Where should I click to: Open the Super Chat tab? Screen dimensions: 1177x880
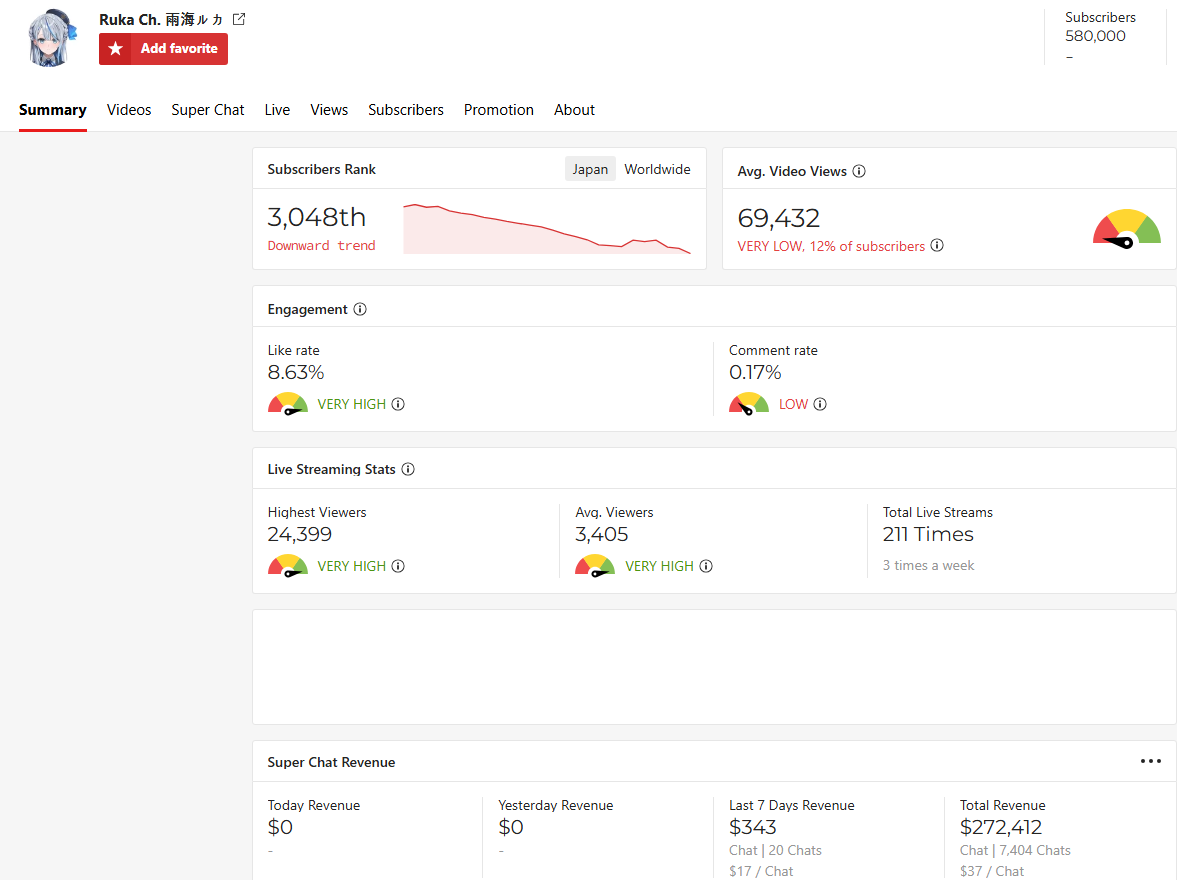(x=208, y=110)
